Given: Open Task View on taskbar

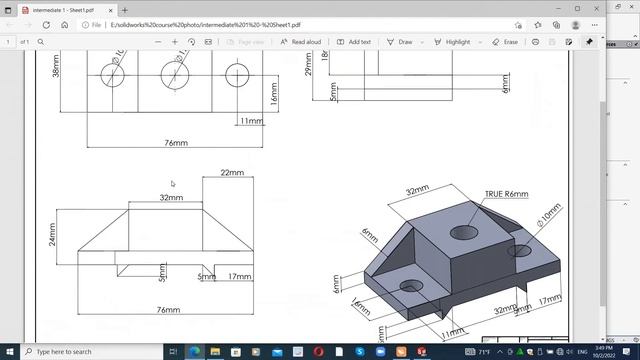Looking at the screenshot, I should [x=173, y=351].
